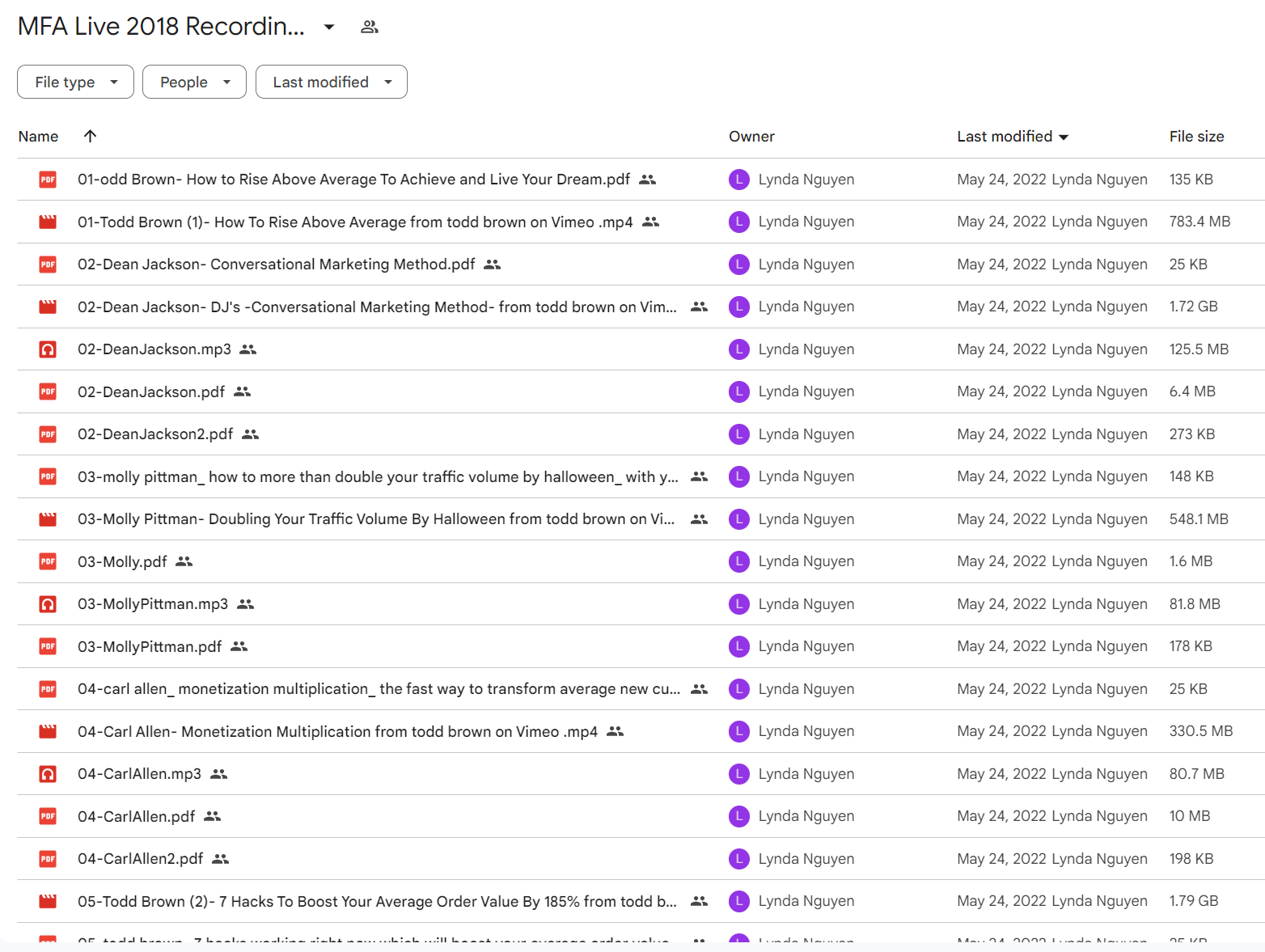Select file name 04-CarlAllen2.pdf
Screen dimensions: 1265x952
[x=140, y=859]
